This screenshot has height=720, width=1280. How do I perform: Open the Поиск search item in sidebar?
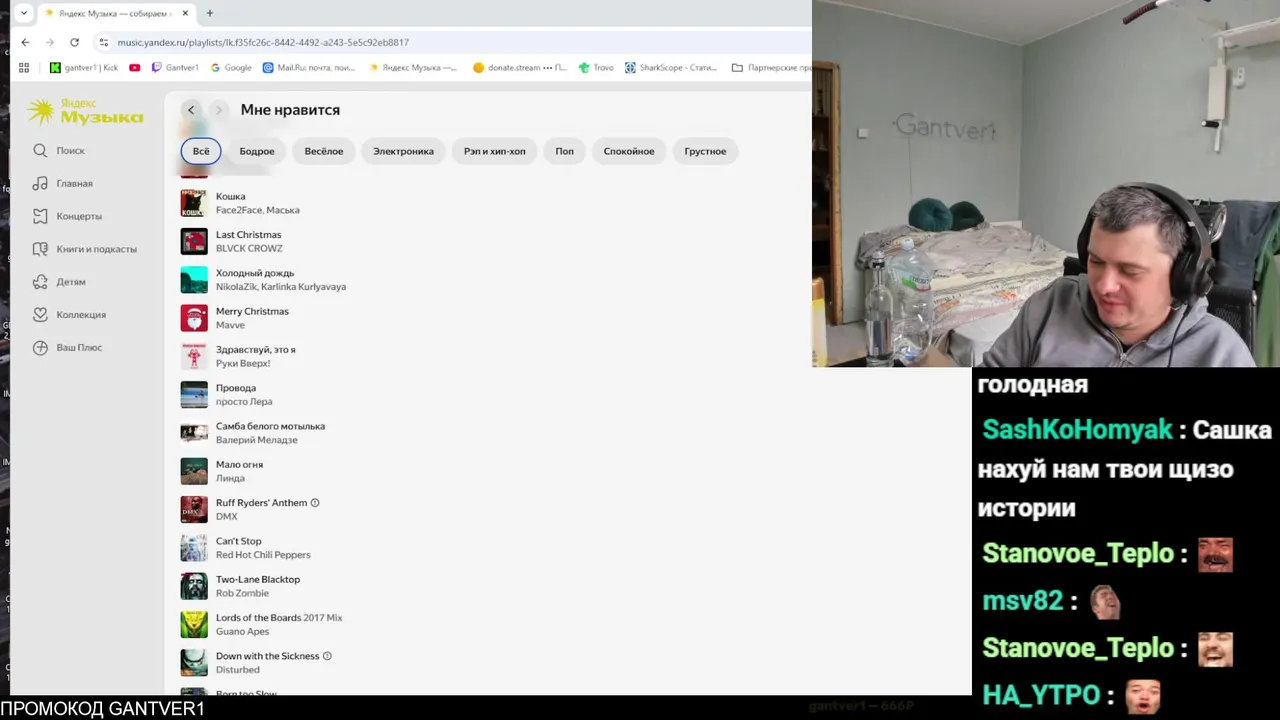[x=58, y=150]
